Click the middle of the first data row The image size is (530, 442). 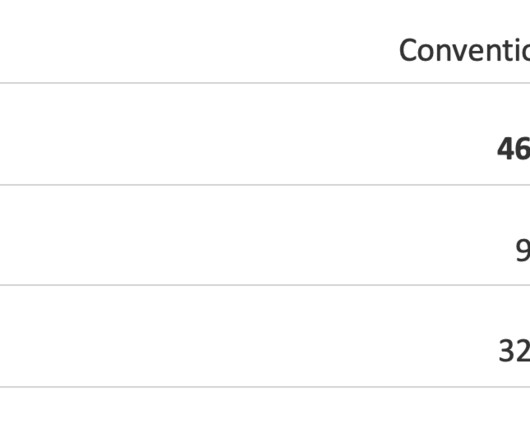(265, 134)
